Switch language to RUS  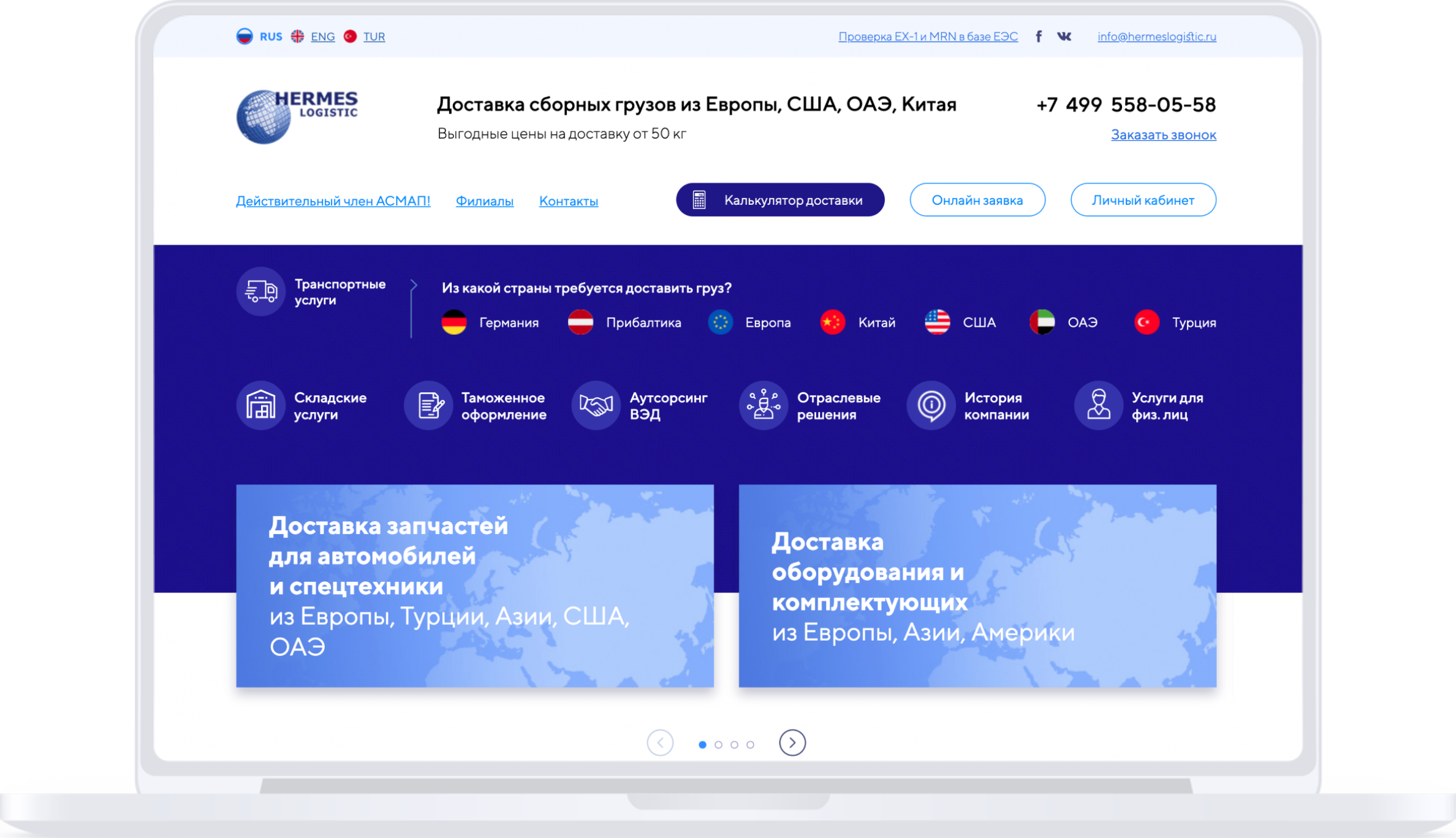point(271,37)
